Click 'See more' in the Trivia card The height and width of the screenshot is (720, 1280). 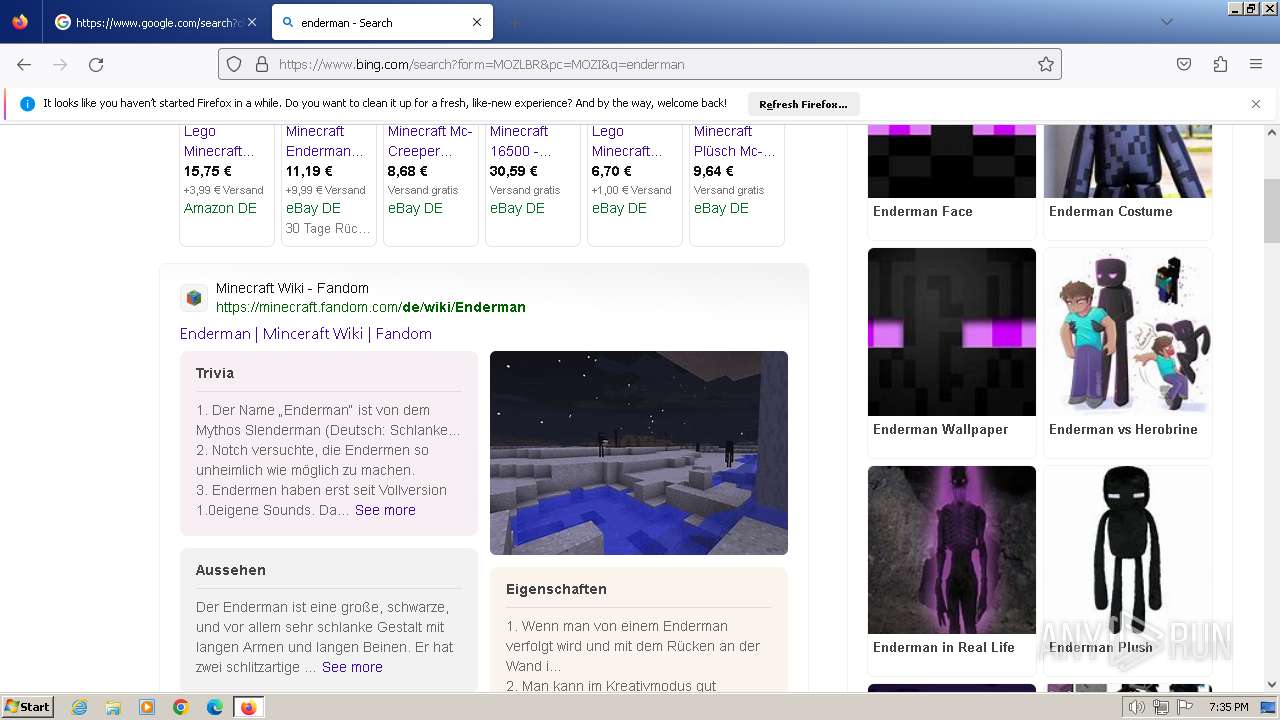click(x=385, y=510)
